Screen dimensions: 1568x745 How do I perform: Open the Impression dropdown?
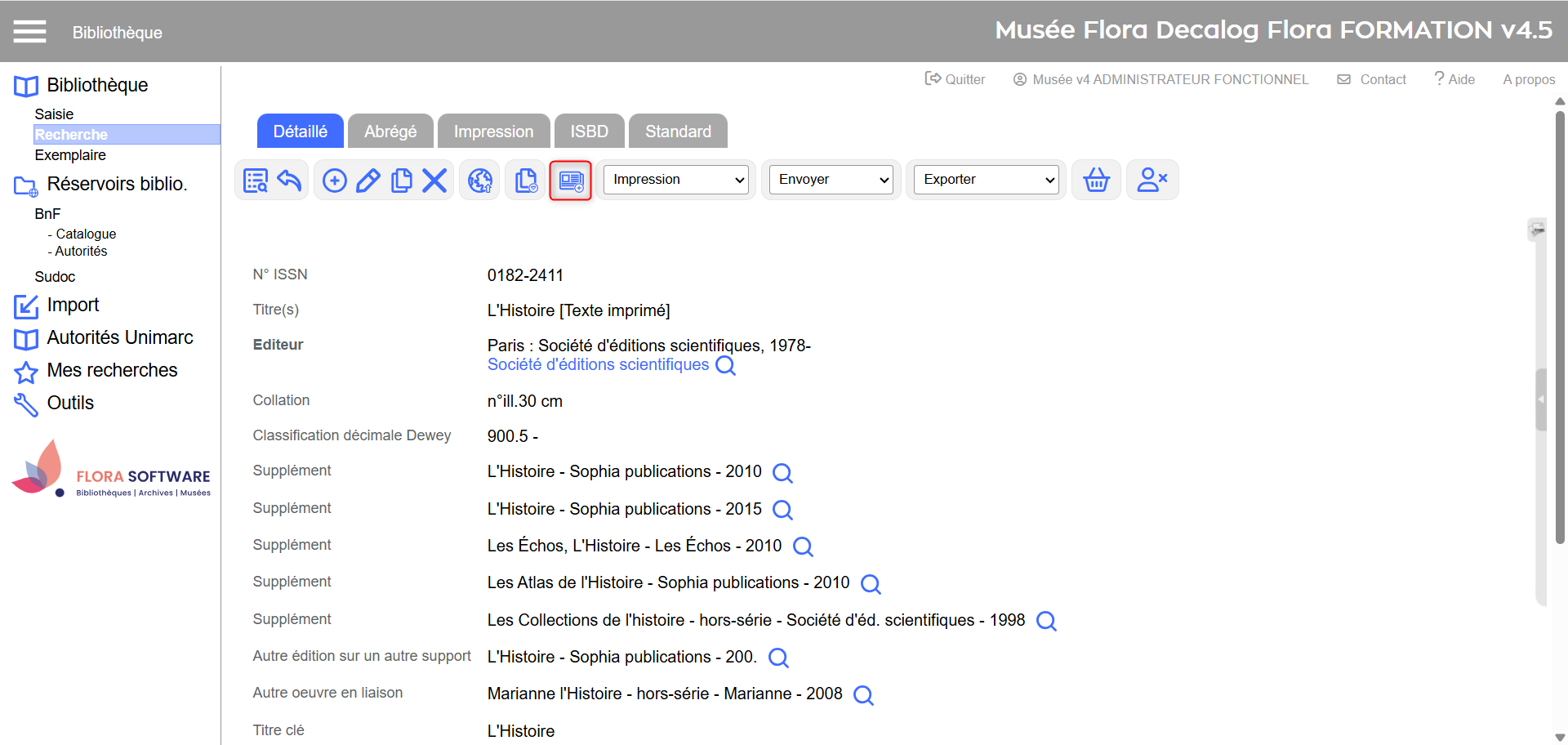point(676,180)
